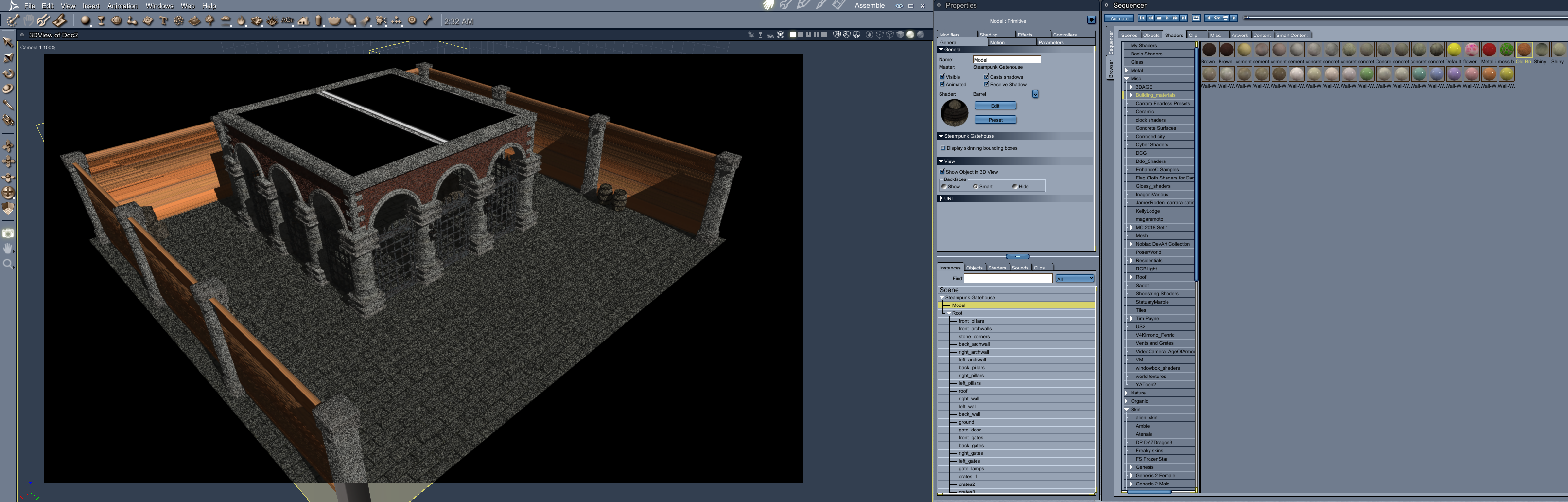Select the Backfaces Smart radio button
This screenshot has height=502, width=1568.
976,186
